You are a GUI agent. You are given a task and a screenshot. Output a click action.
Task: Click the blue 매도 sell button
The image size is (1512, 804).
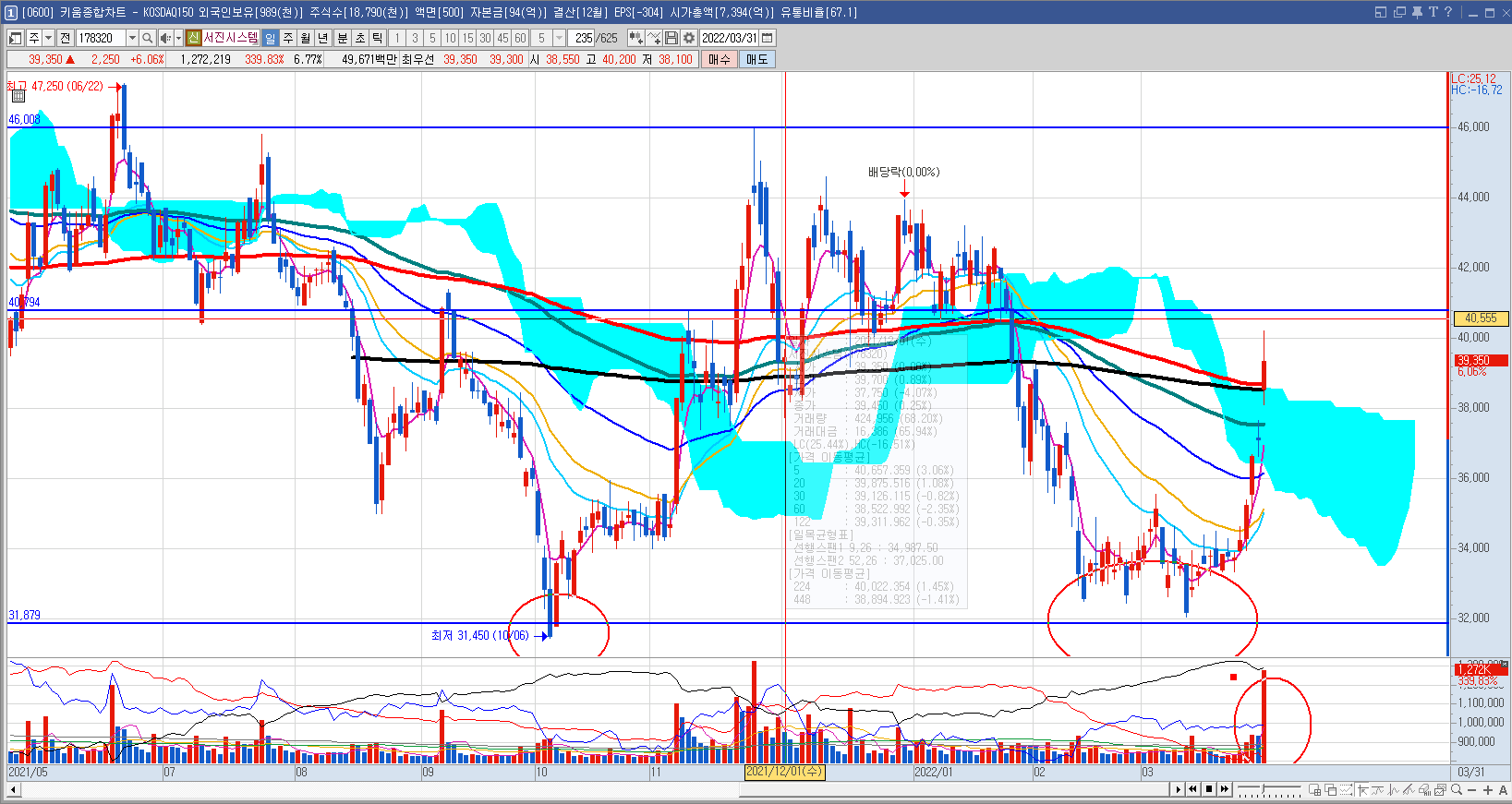(x=756, y=59)
